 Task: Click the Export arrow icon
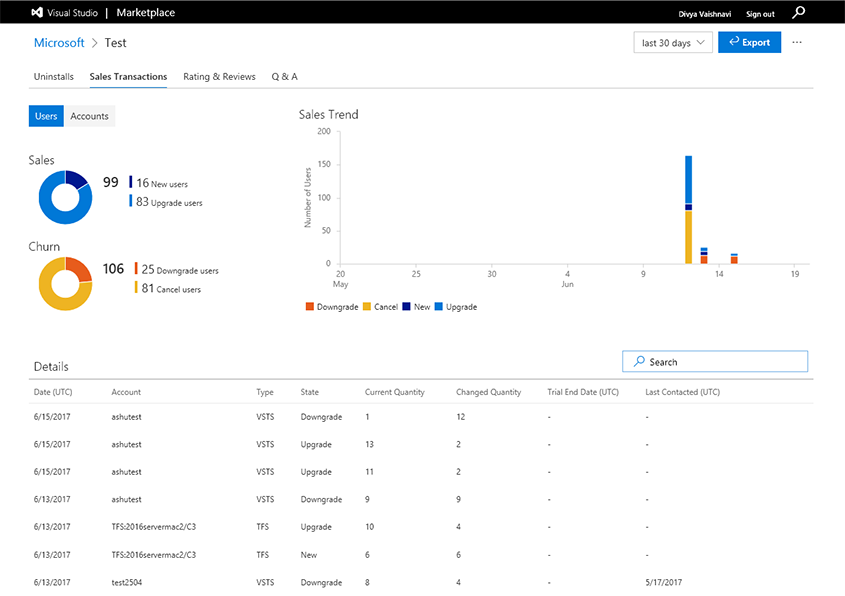click(732, 42)
